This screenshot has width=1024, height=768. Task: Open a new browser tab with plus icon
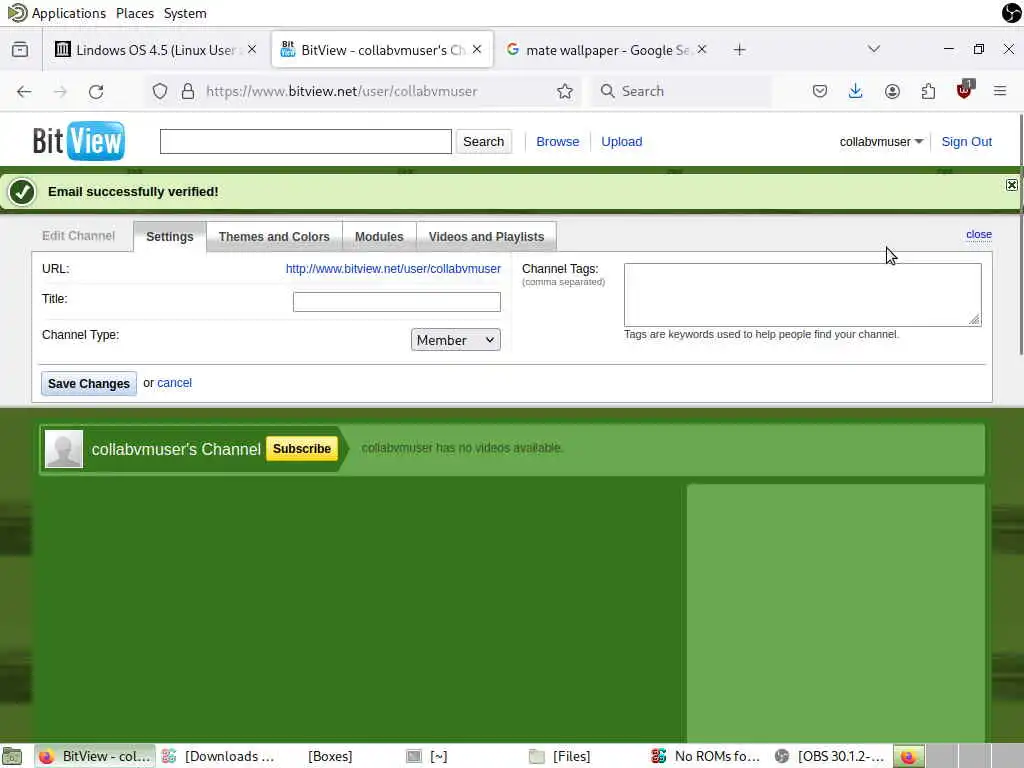pos(739,50)
